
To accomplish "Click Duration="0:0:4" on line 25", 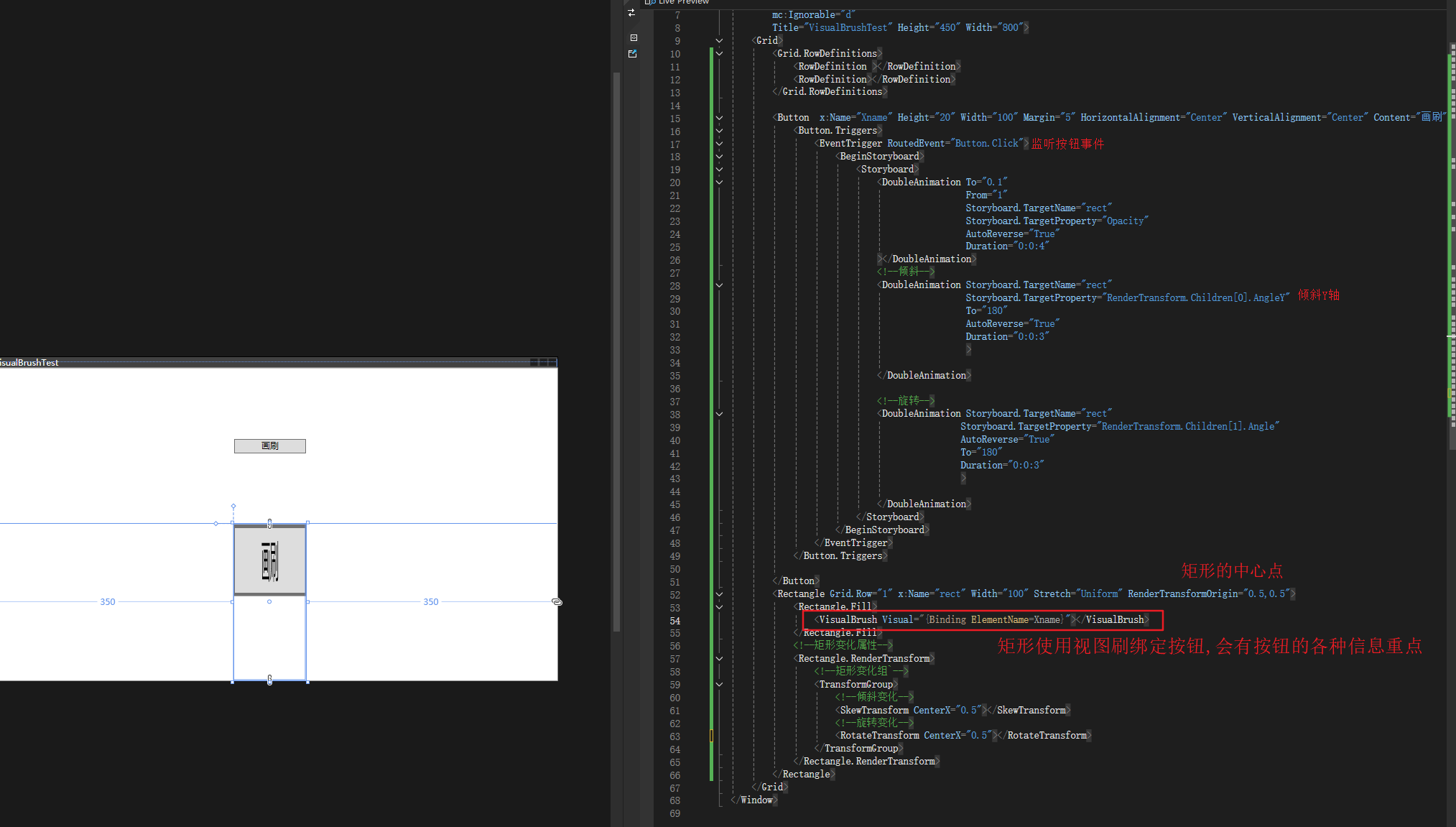I will click(1007, 246).
